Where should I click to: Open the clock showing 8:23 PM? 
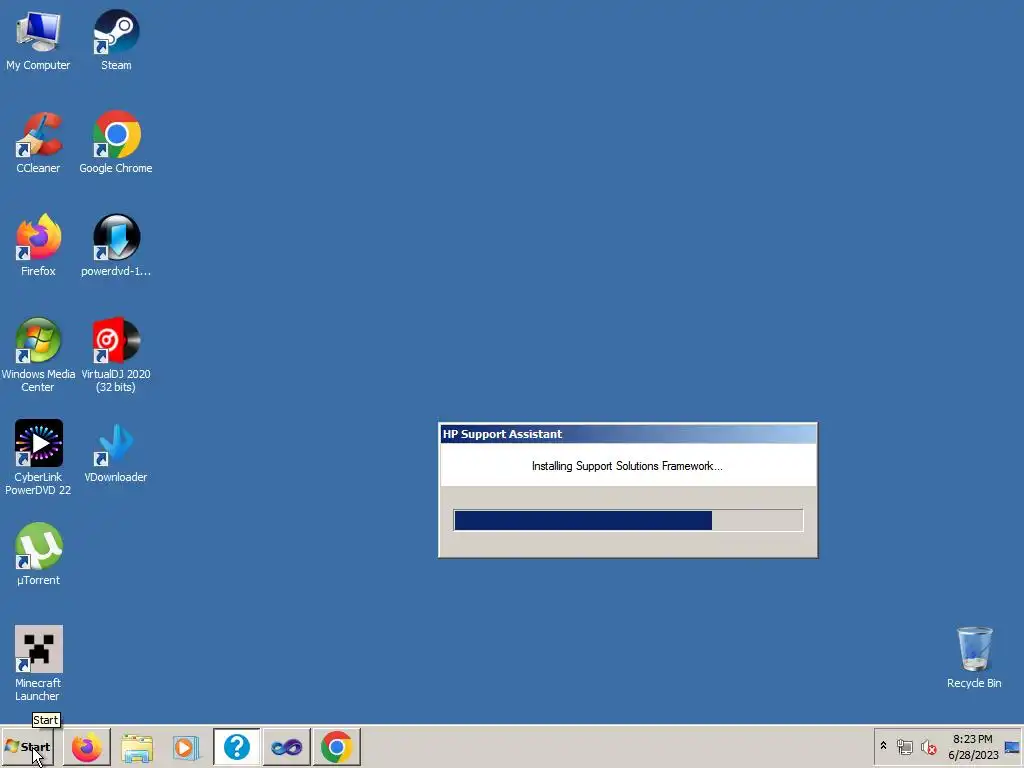973,747
